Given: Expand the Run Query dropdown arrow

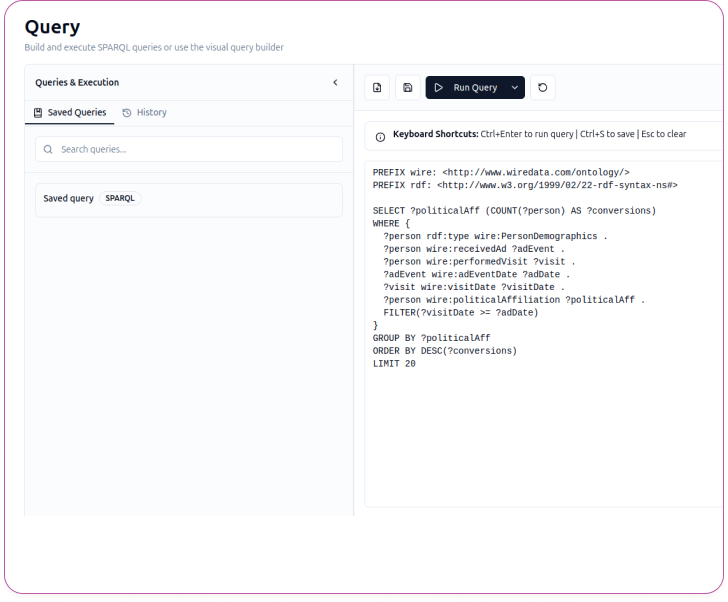Looking at the screenshot, I should pyautogui.click(x=515, y=88).
